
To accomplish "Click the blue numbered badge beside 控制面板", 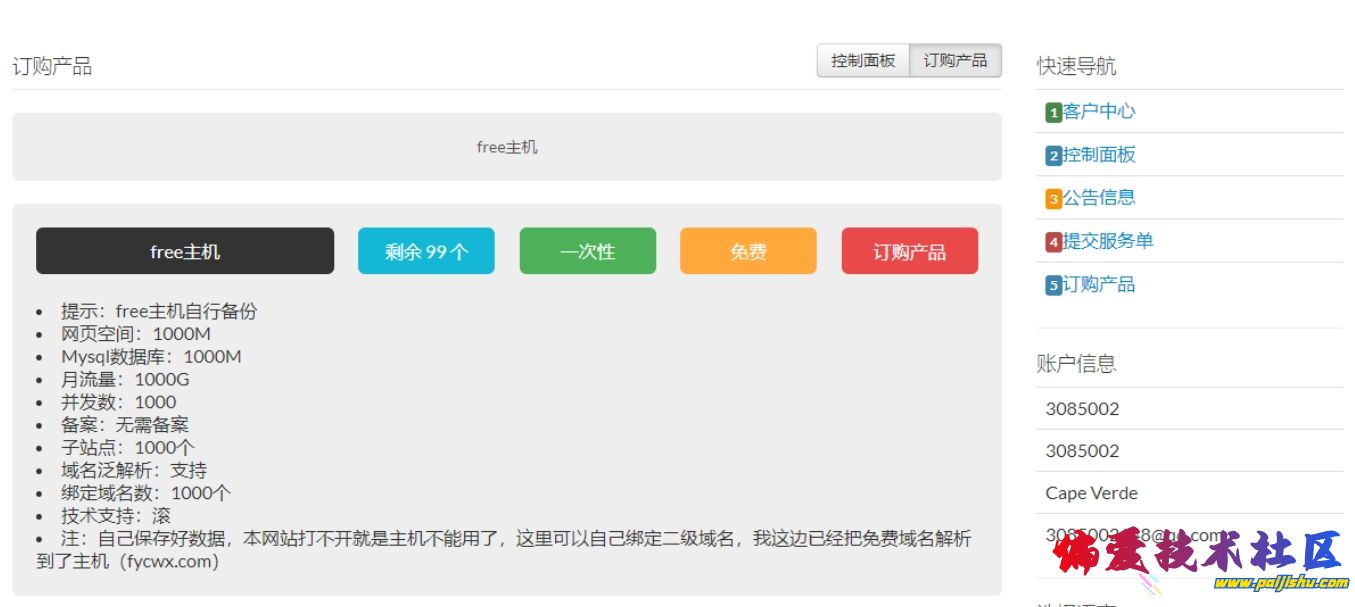I will (1052, 155).
